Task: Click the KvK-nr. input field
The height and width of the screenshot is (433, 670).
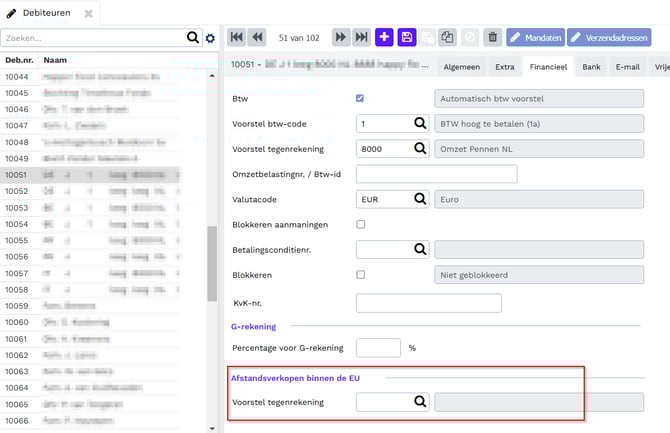Action: point(428,302)
